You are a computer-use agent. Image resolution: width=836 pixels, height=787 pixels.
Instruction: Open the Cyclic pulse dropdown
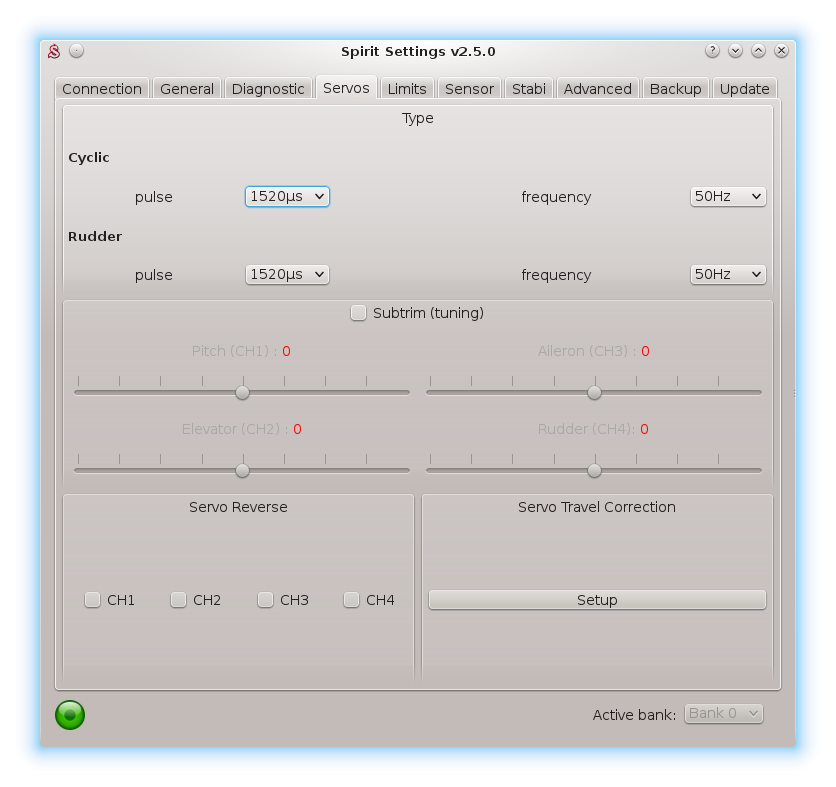[287, 197]
